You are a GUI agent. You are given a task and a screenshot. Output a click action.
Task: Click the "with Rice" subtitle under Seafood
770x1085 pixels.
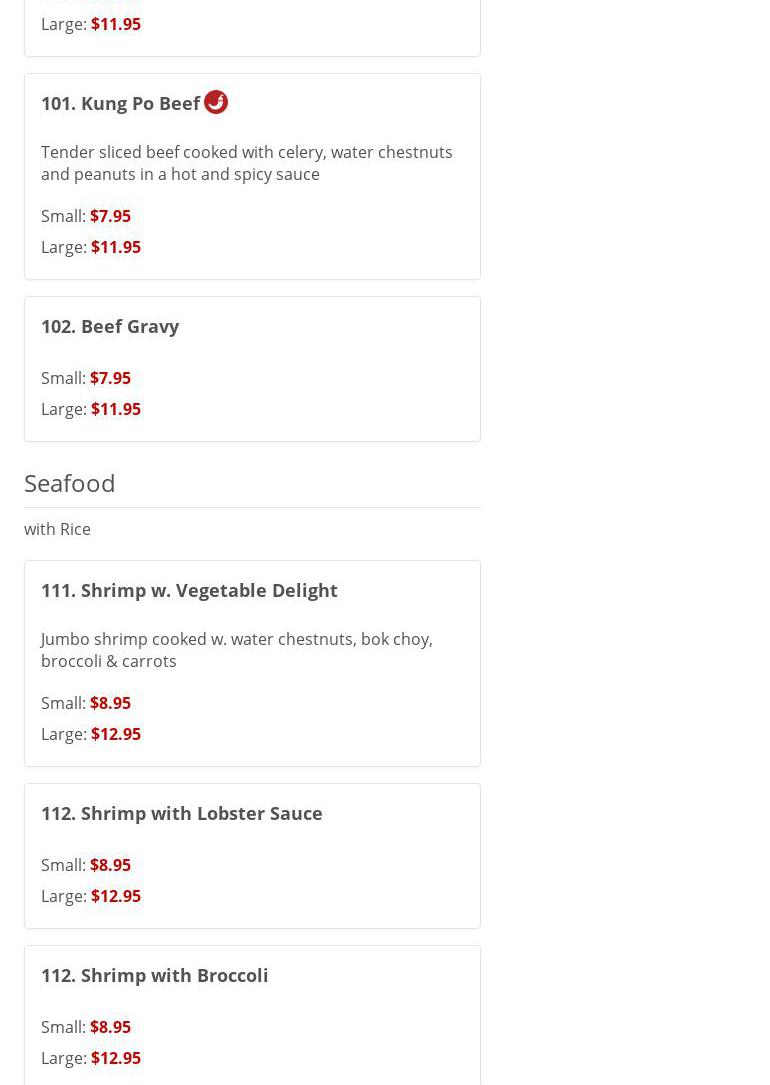(x=57, y=529)
